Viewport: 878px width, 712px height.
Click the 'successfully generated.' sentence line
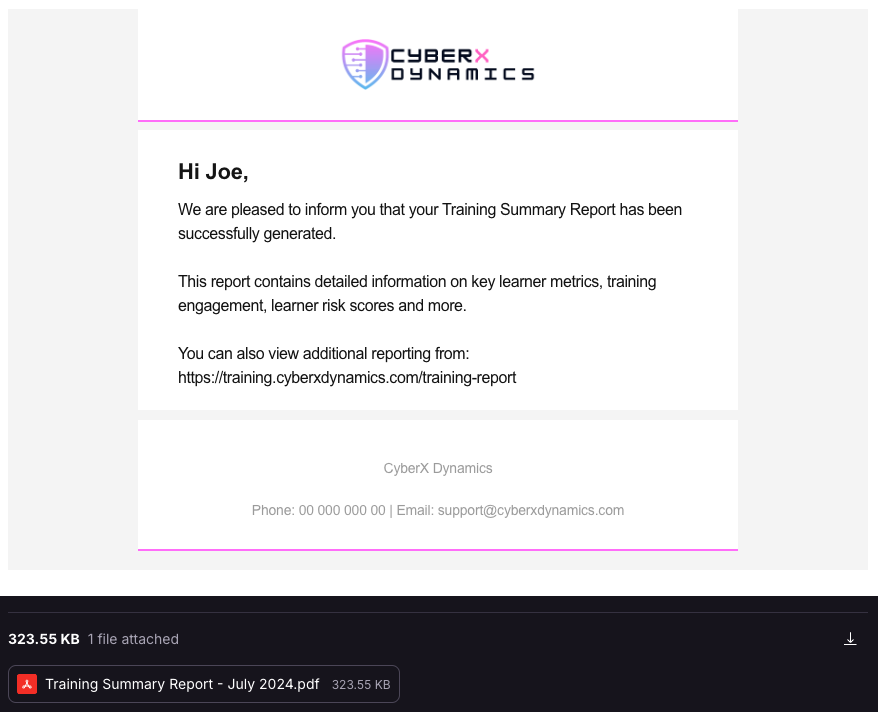point(257,233)
